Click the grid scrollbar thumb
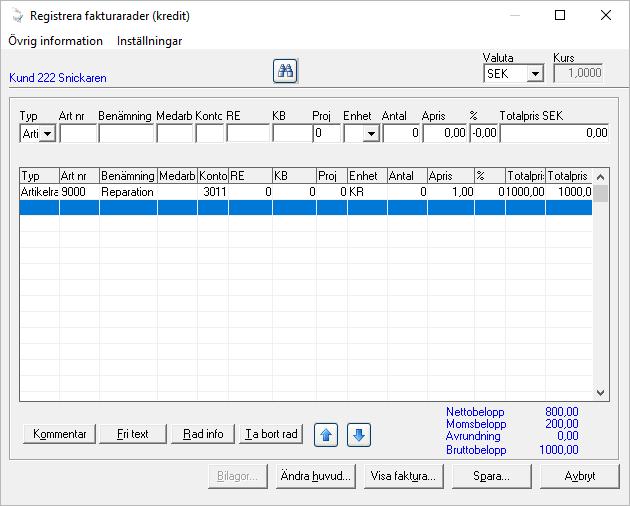Screen dimensions: 630x506 click(601, 193)
